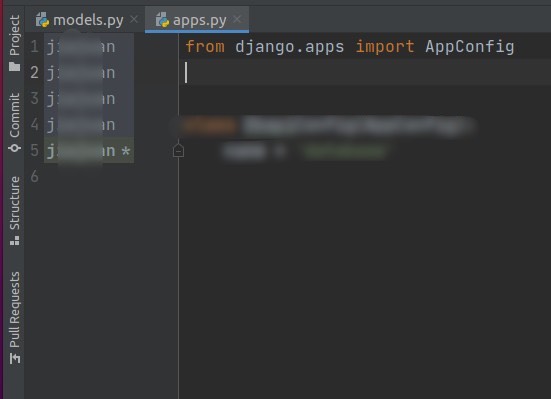The image size is (551, 399).
Task: Switch to the models.py tab
Action: pyautogui.click(x=88, y=20)
